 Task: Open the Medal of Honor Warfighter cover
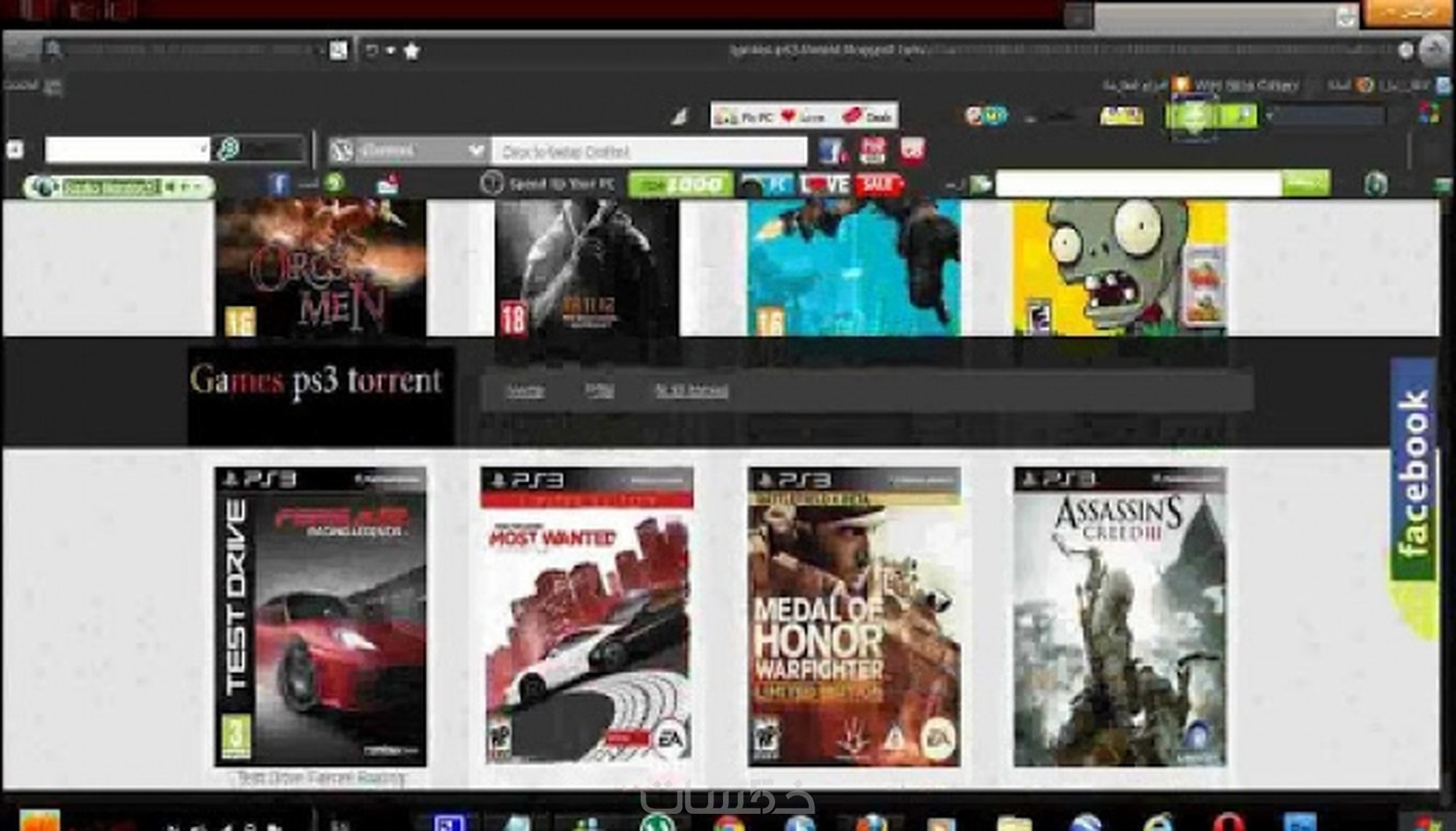pos(854,616)
